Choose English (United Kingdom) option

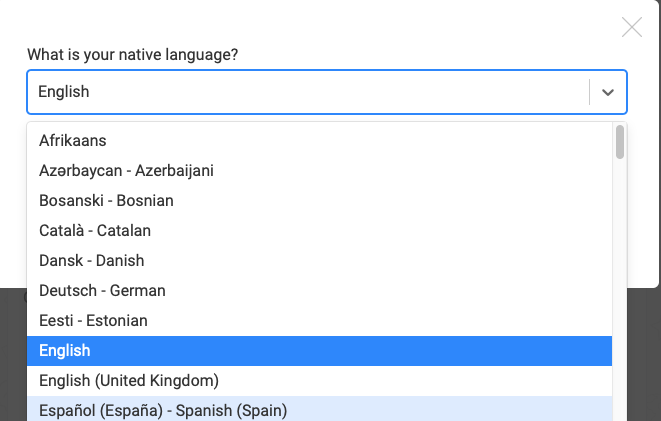[x=129, y=381]
